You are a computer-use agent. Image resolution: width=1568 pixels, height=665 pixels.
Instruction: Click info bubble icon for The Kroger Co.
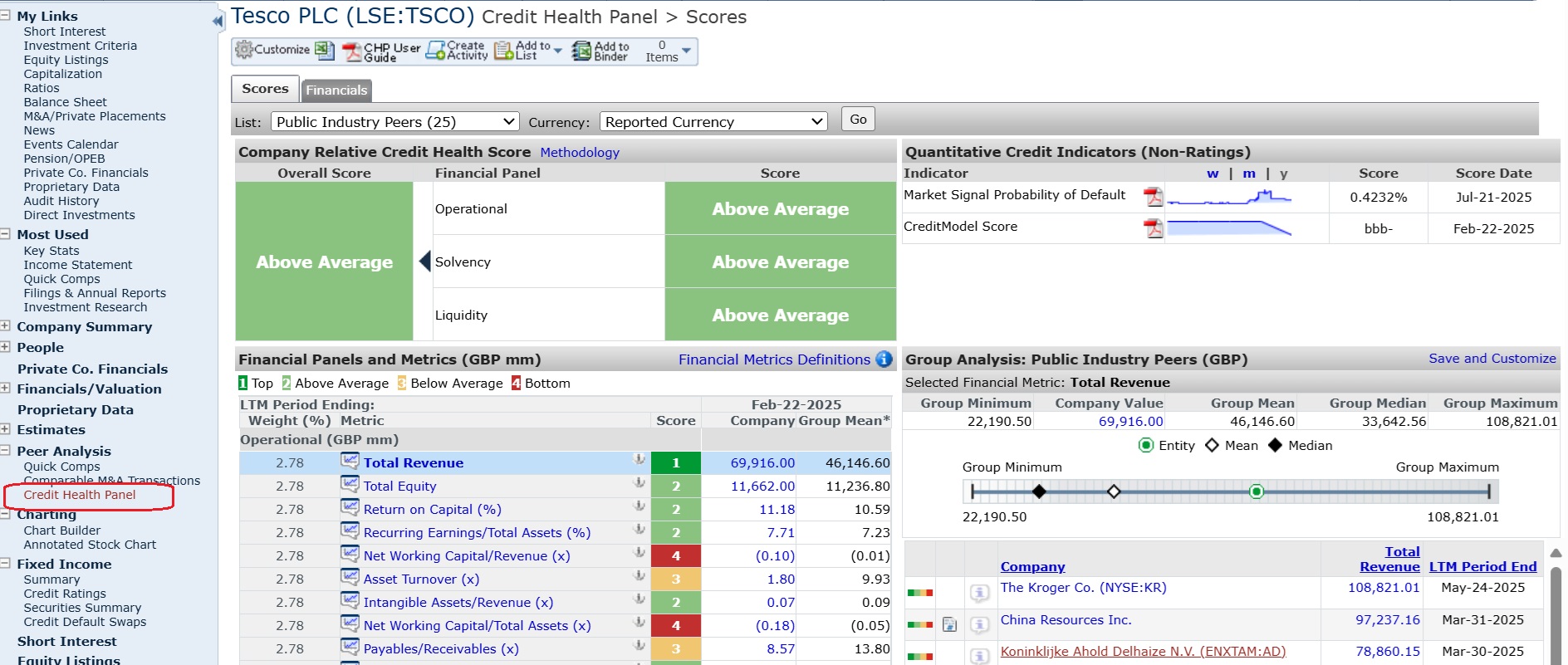pyautogui.click(x=980, y=593)
